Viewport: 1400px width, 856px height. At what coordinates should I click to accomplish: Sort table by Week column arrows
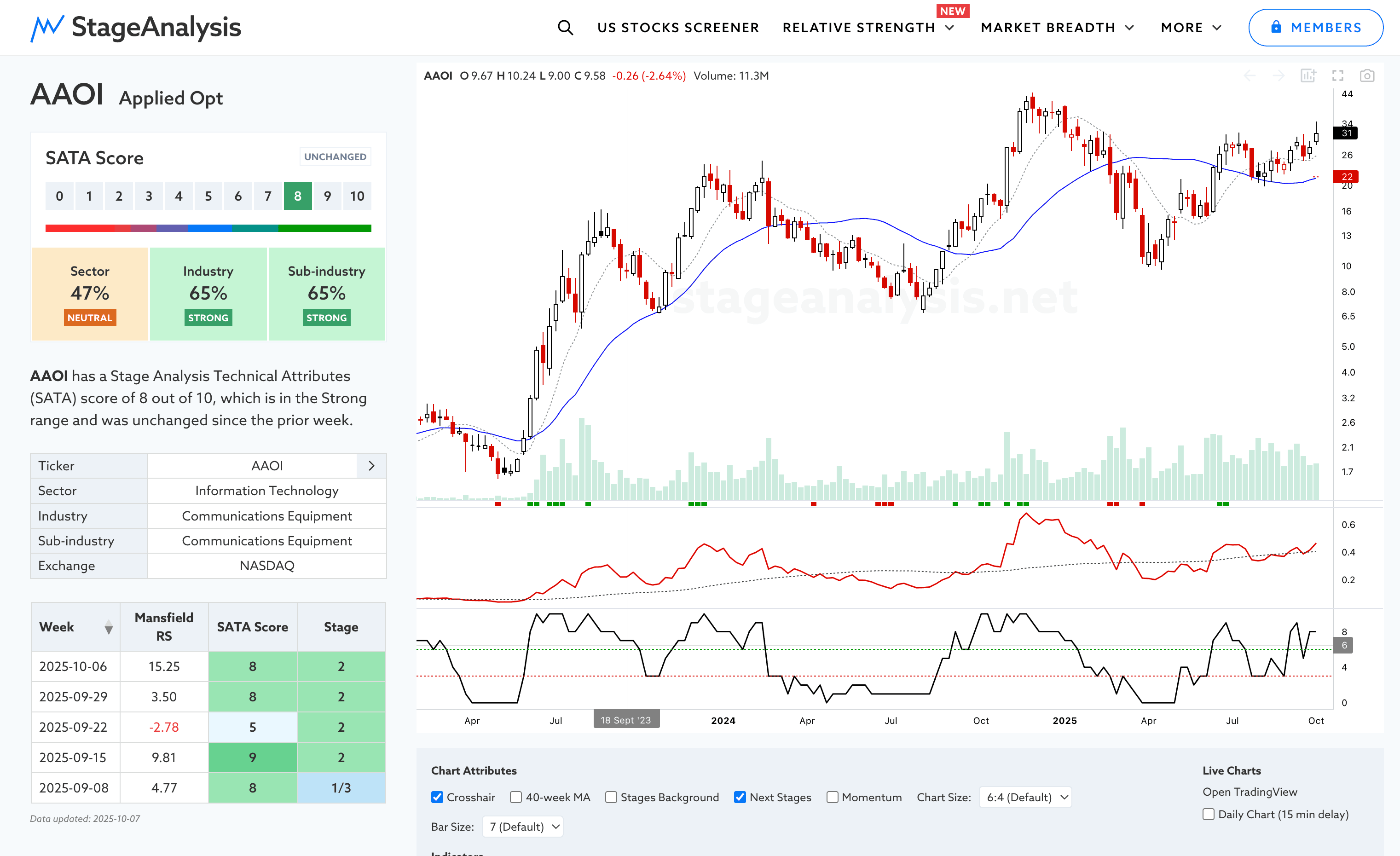coord(109,627)
